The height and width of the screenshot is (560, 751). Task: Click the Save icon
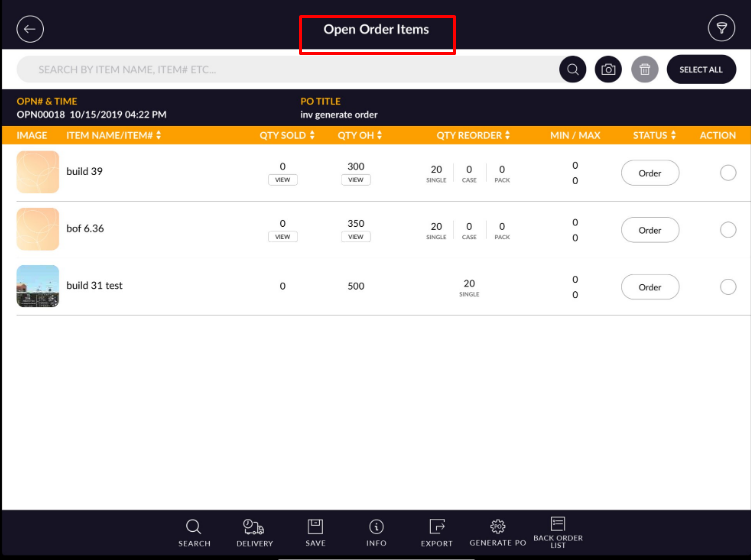point(315,532)
